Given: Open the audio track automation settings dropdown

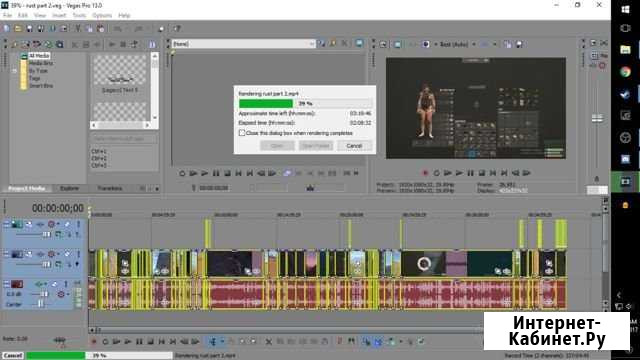Looking at the screenshot, I should (68, 294).
